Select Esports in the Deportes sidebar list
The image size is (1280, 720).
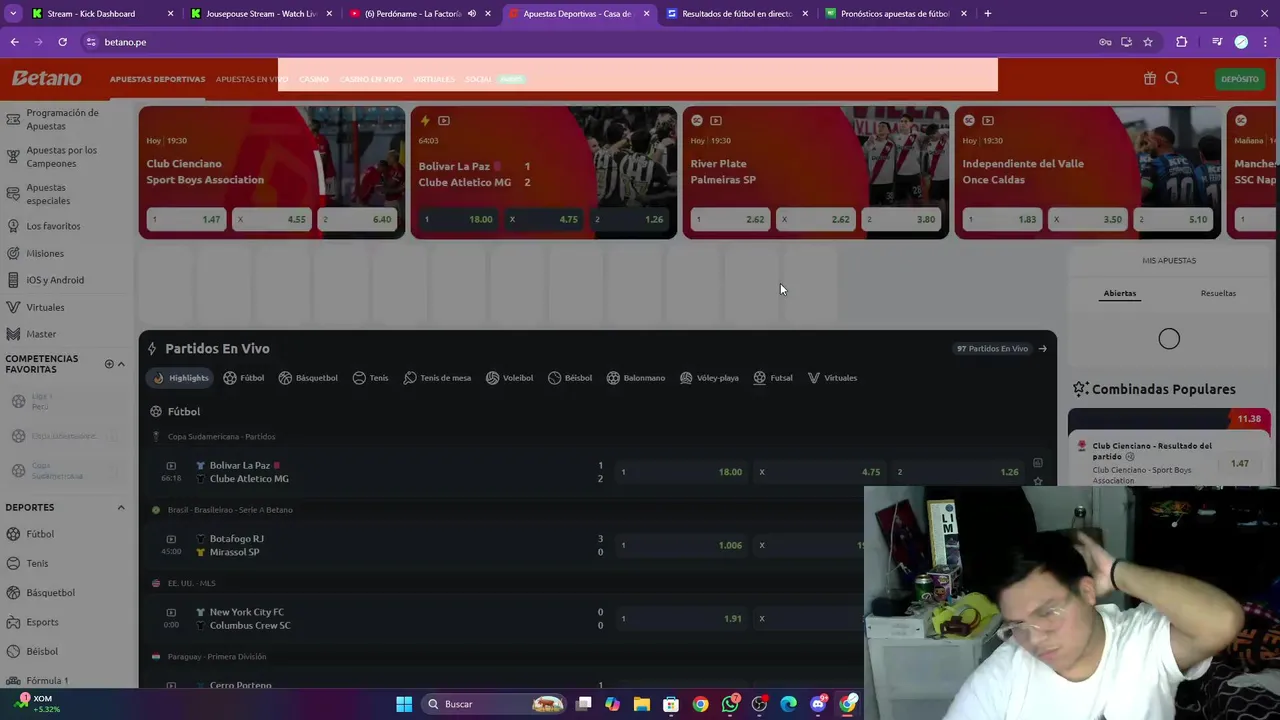pyautogui.click(x=42, y=622)
